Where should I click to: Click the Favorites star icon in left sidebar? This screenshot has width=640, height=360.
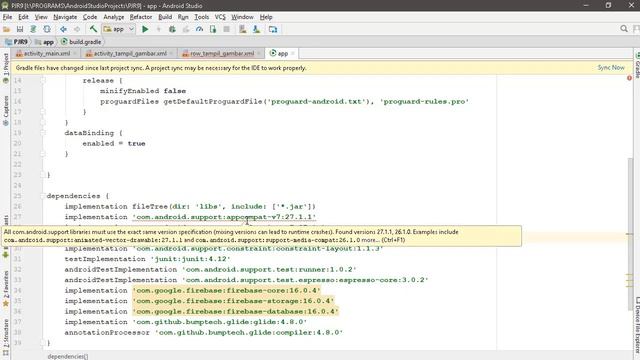coord(6,304)
